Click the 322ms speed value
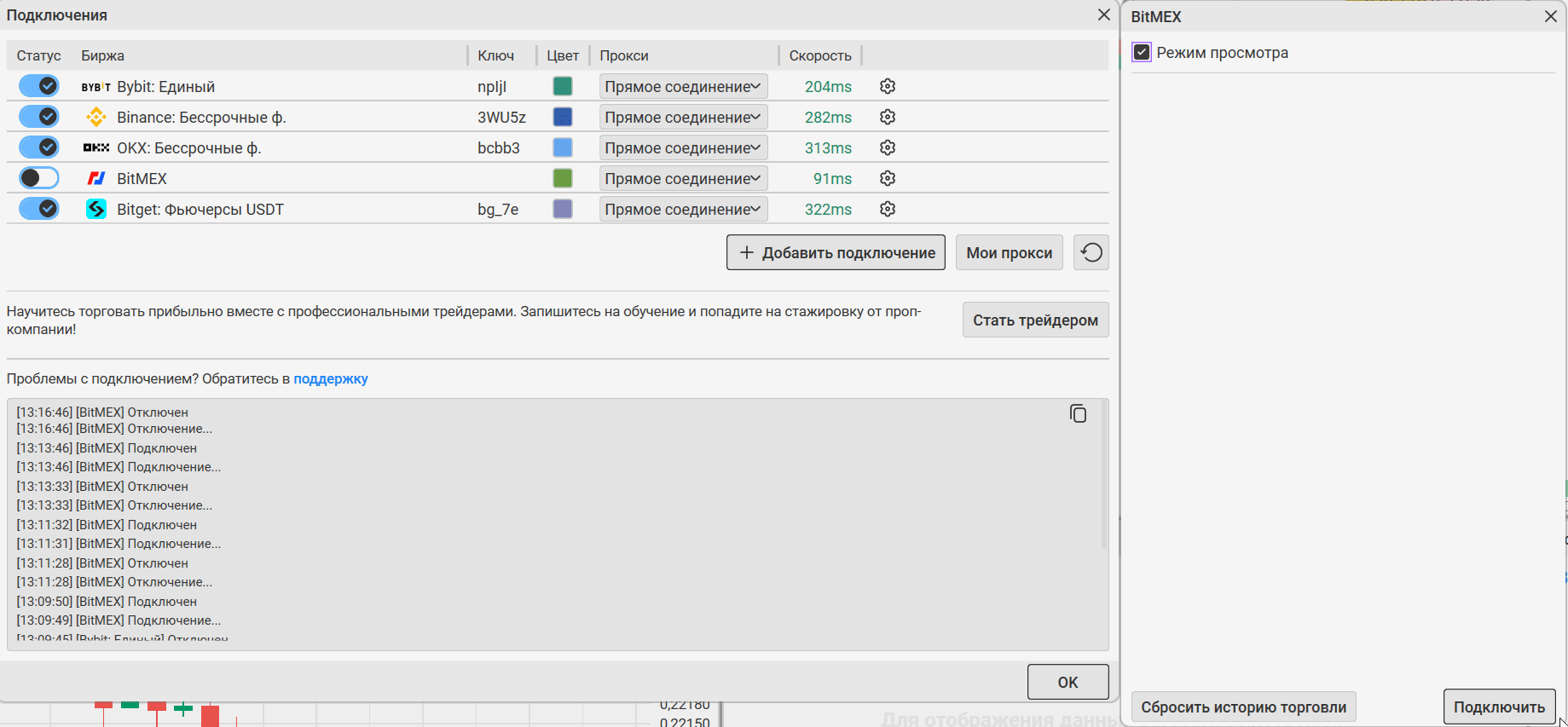The width and height of the screenshot is (1568, 727). [828, 209]
